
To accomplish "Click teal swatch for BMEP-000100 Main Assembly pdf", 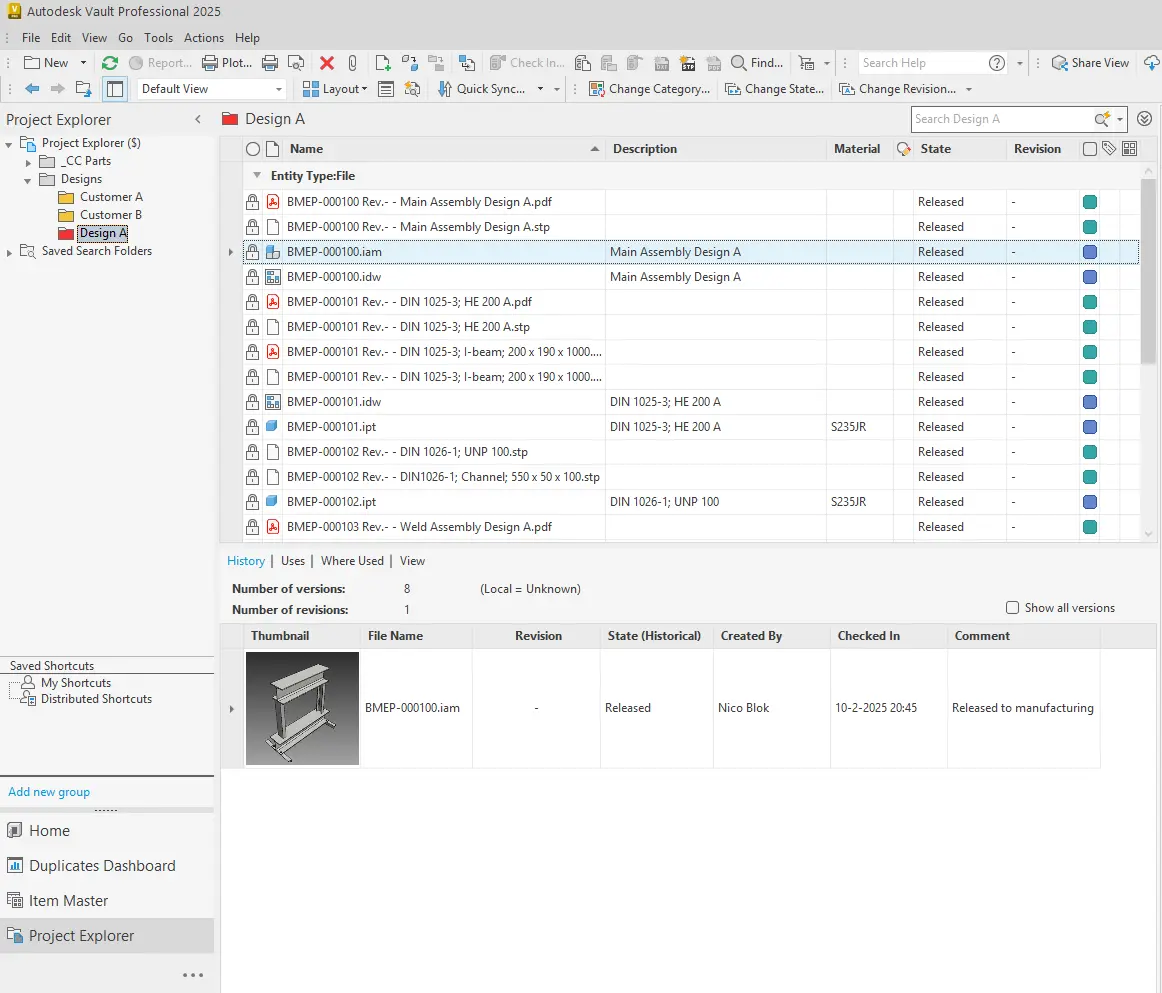I will coord(1089,202).
